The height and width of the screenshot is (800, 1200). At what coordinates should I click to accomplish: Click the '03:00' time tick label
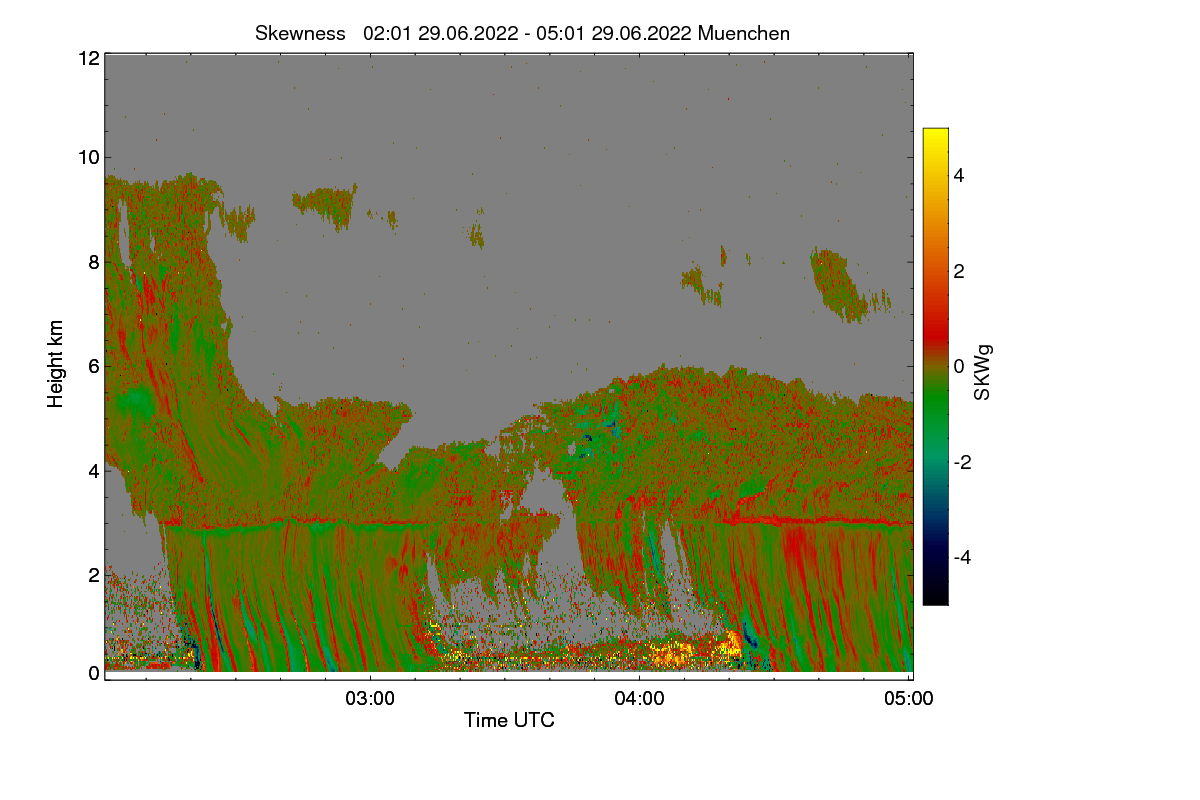(371, 698)
